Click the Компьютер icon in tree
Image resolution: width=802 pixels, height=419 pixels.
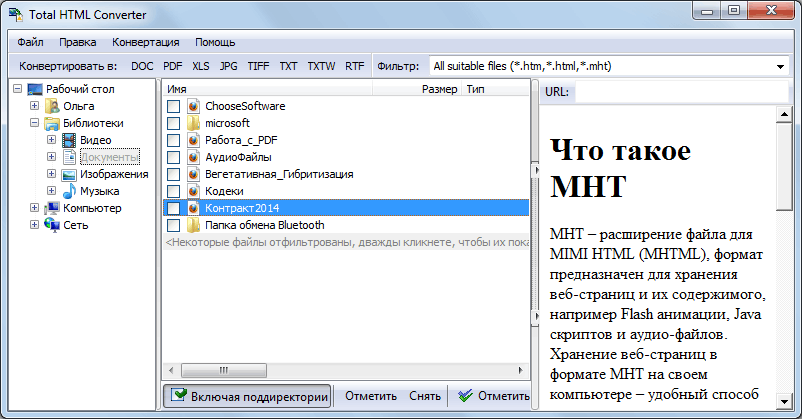(52, 208)
